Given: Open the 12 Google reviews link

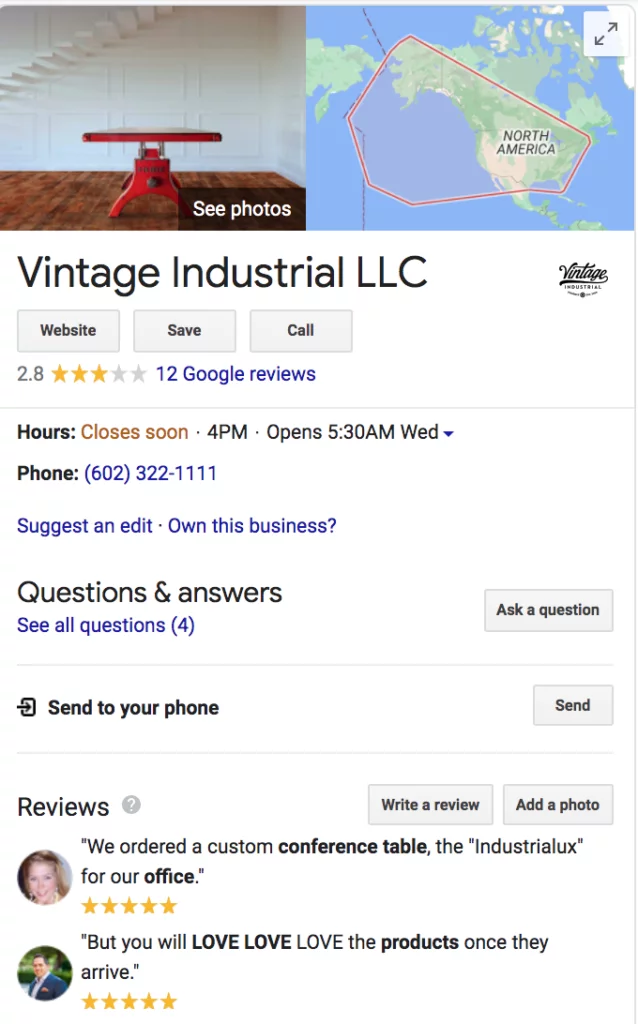Looking at the screenshot, I should tap(235, 374).
